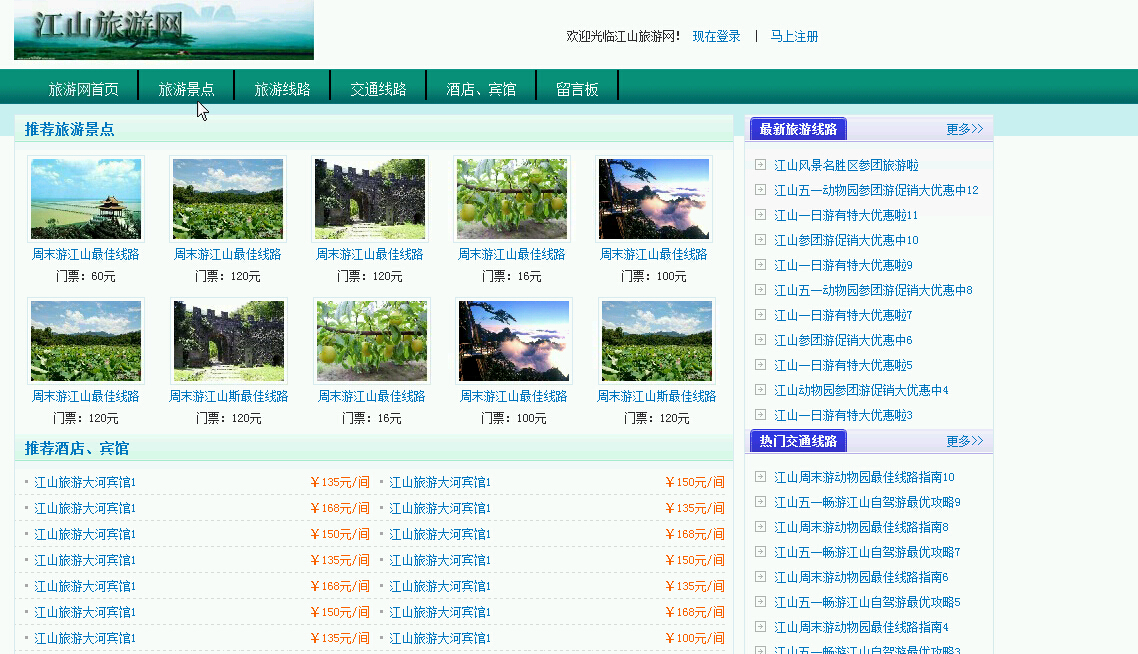Open the 江山周末游动物园最佳线路指南4 link
The image size is (1138, 654).
point(861,628)
